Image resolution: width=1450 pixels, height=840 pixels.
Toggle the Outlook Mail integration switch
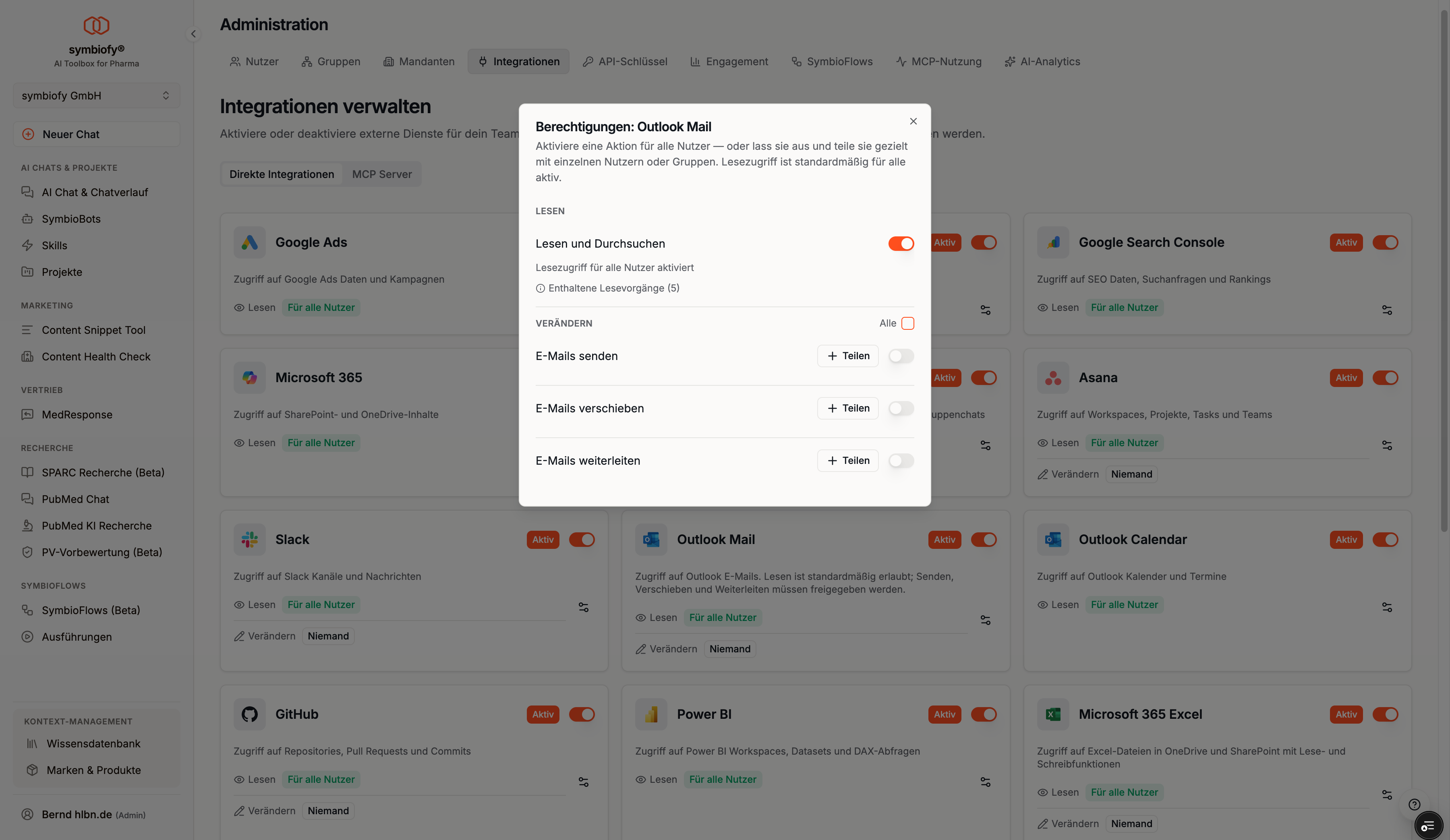pyautogui.click(x=983, y=539)
